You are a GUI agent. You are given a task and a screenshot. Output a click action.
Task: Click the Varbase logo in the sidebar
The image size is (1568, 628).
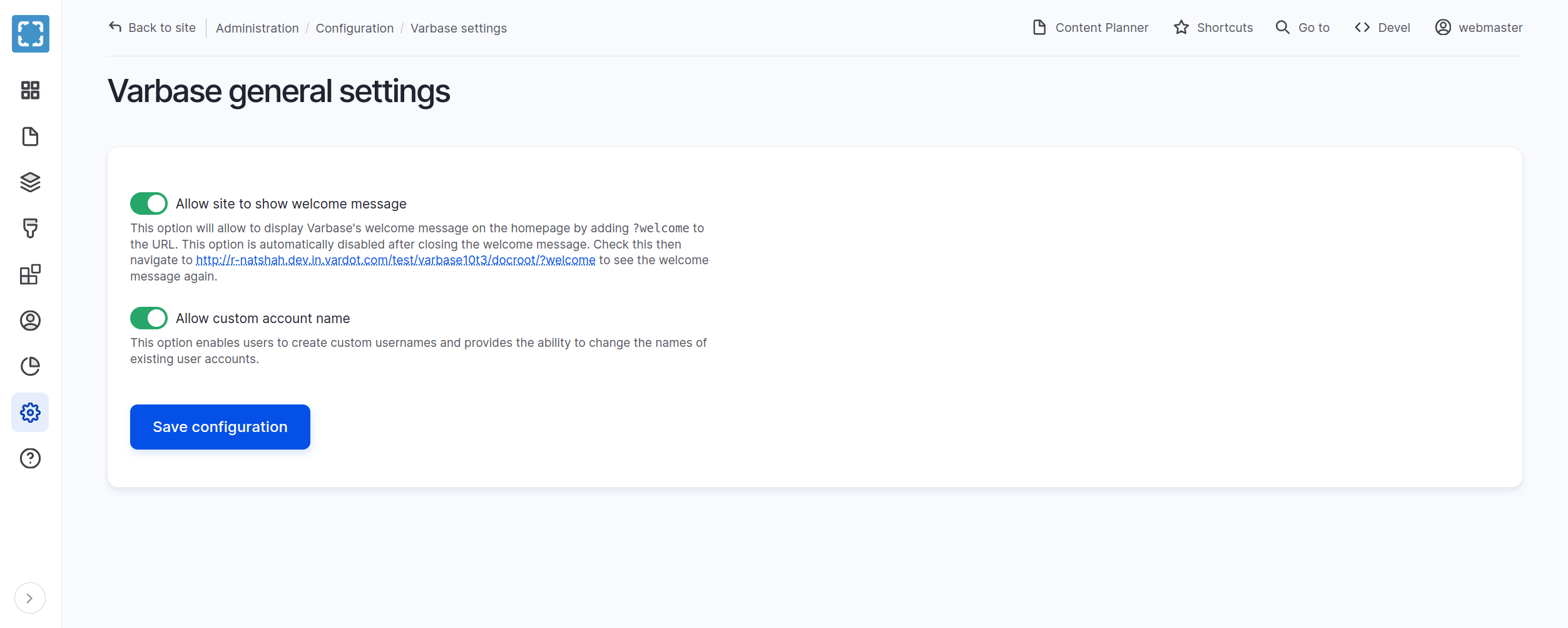[x=30, y=34]
